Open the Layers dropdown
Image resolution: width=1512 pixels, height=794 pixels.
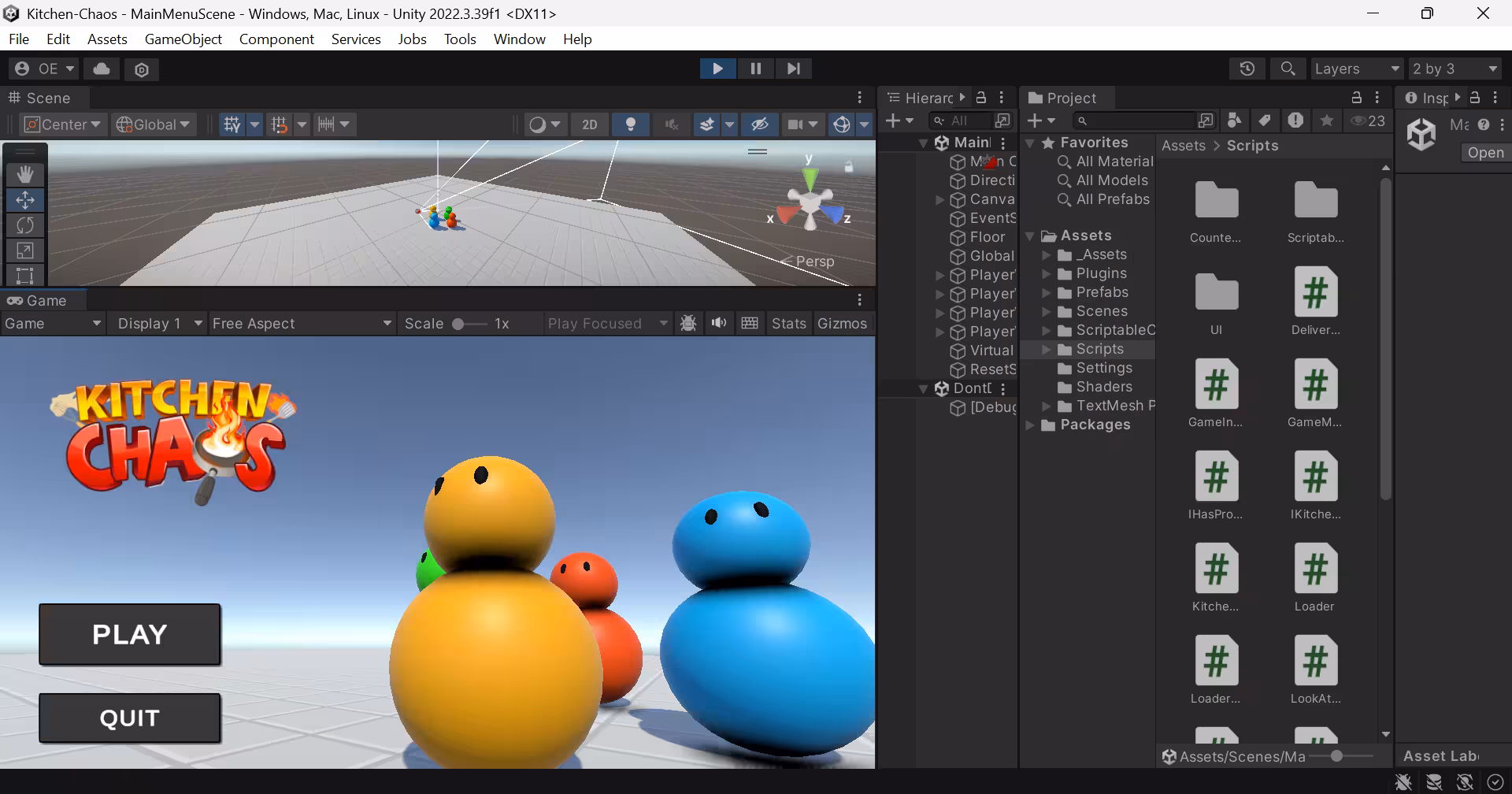pos(1357,69)
